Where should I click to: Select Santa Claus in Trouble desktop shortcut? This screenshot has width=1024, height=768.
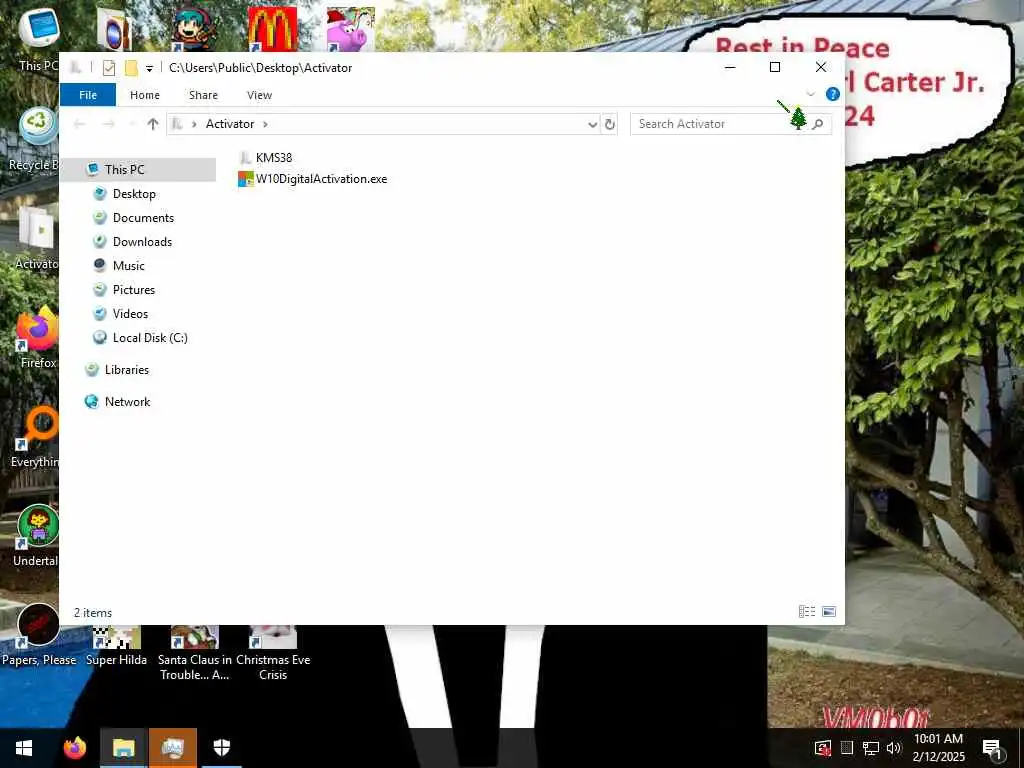(195, 653)
